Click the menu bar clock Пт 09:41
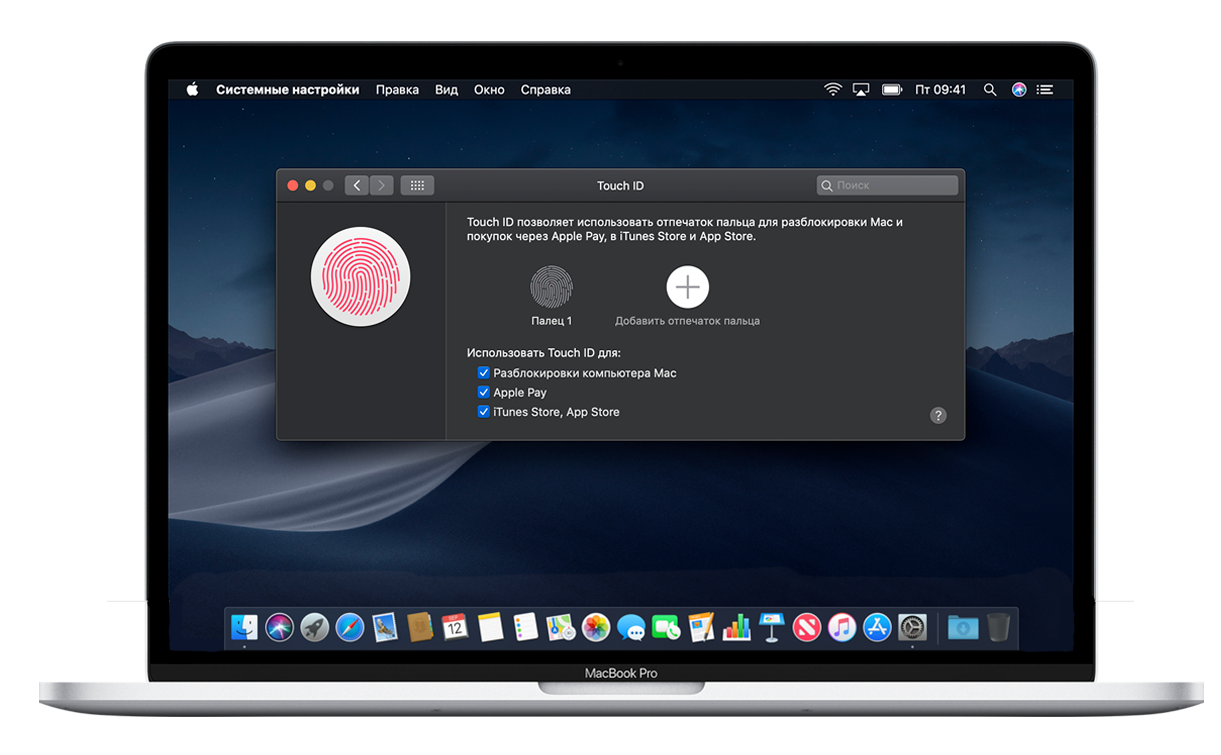The height and width of the screenshot is (755, 1221). click(x=941, y=89)
